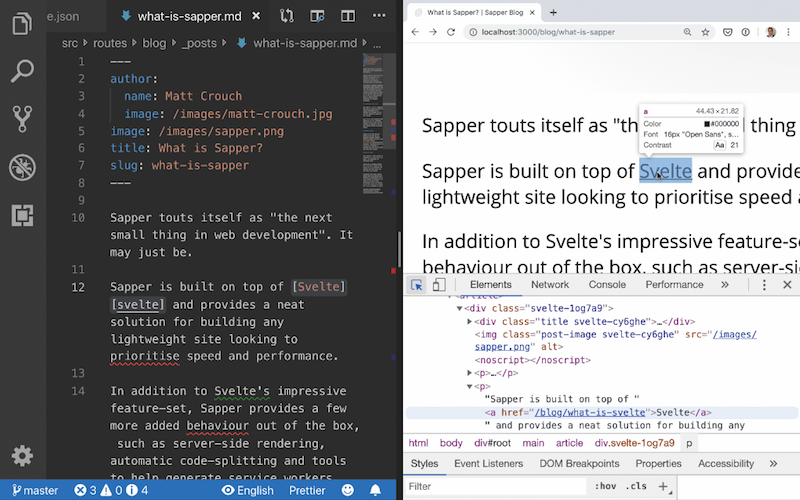The image size is (800, 500).
Task: Click the Svelte link on the webpage
Action: [665, 171]
